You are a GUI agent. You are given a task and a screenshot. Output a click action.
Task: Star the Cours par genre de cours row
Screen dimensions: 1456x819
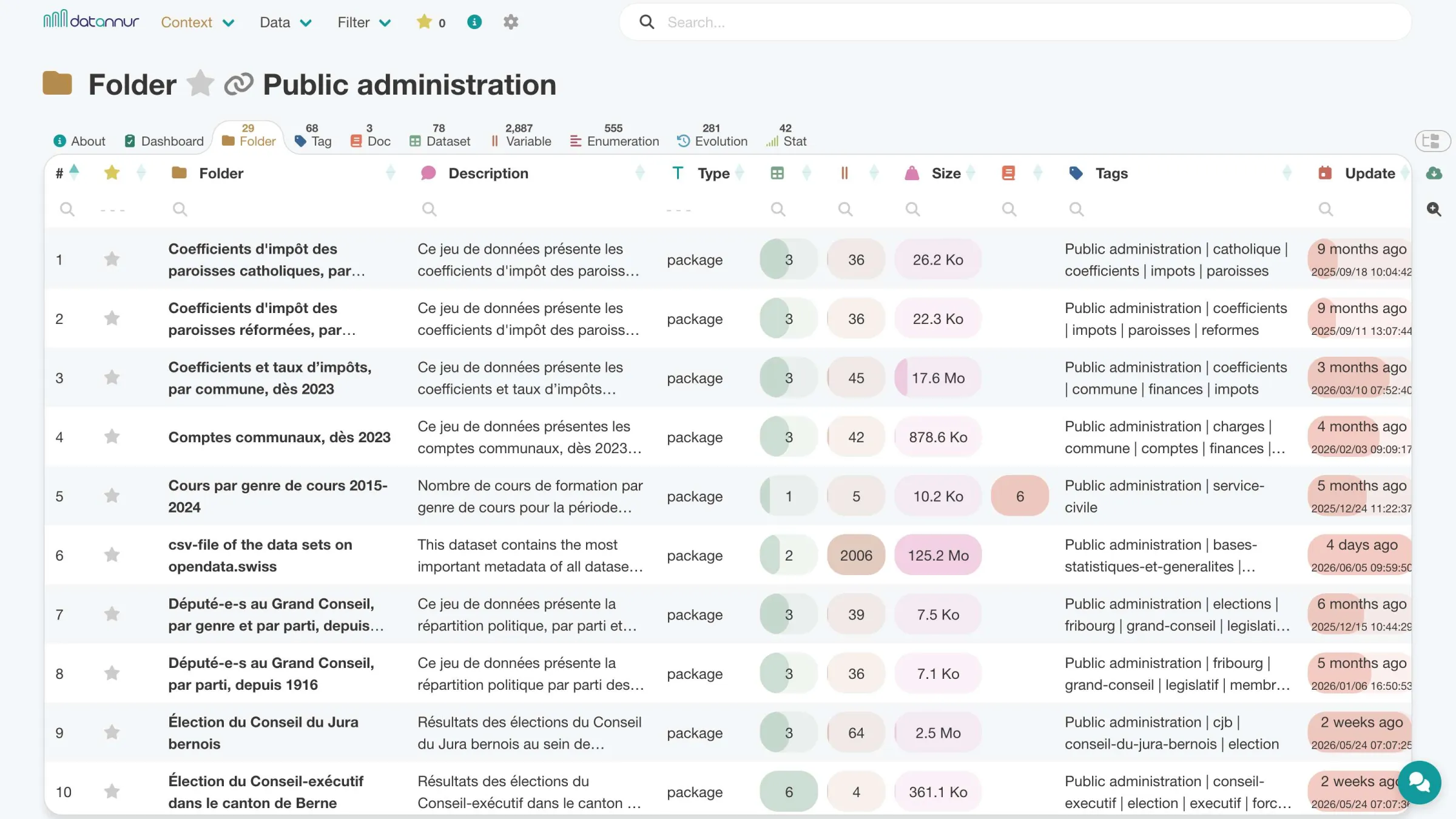tap(112, 496)
